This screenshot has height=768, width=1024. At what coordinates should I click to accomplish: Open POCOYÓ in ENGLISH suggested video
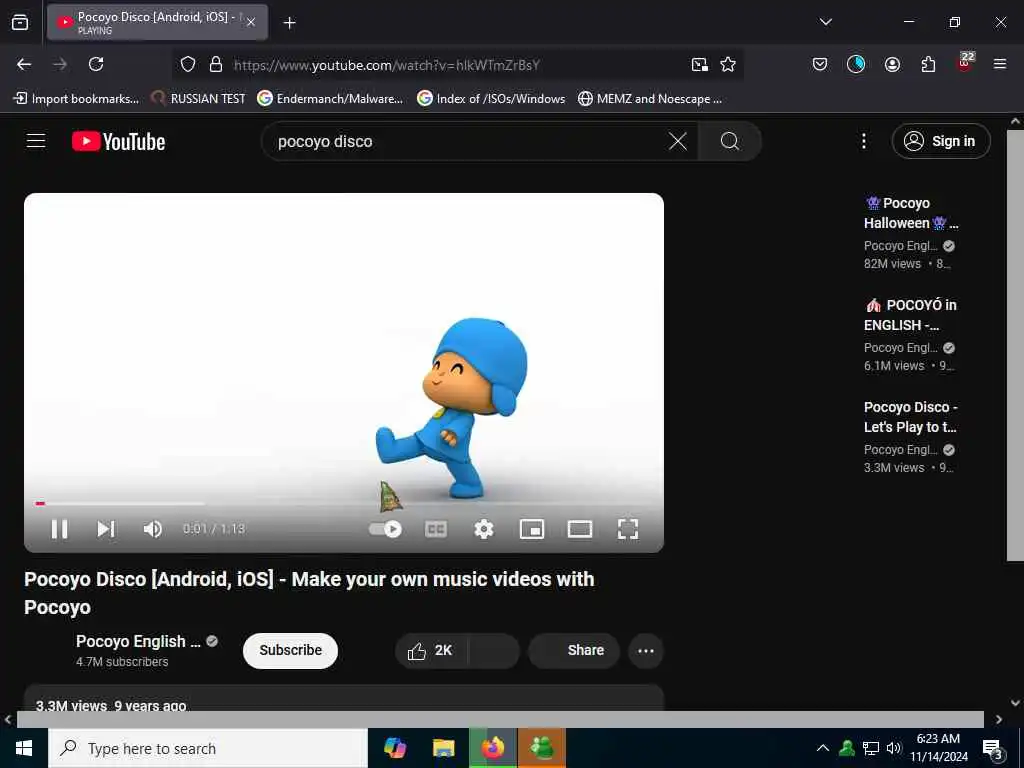(x=910, y=315)
